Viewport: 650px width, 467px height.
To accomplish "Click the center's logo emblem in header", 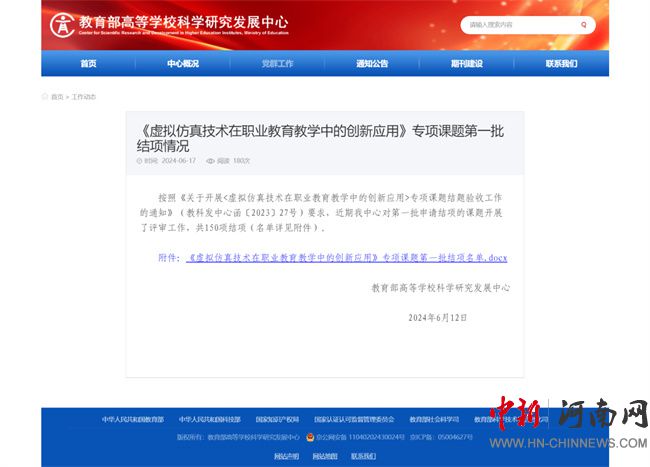I will 62,24.
